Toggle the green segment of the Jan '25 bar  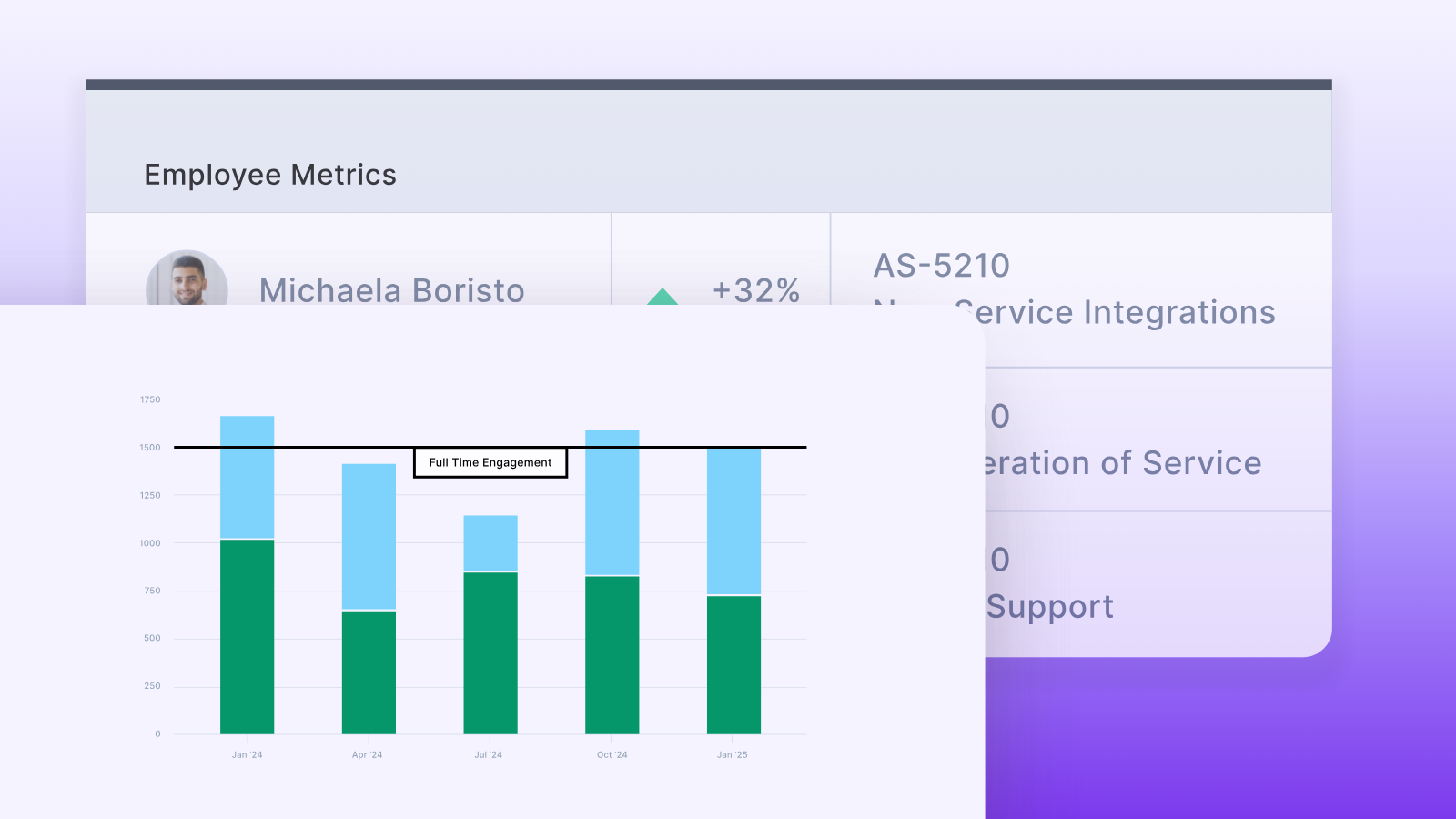click(733, 664)
